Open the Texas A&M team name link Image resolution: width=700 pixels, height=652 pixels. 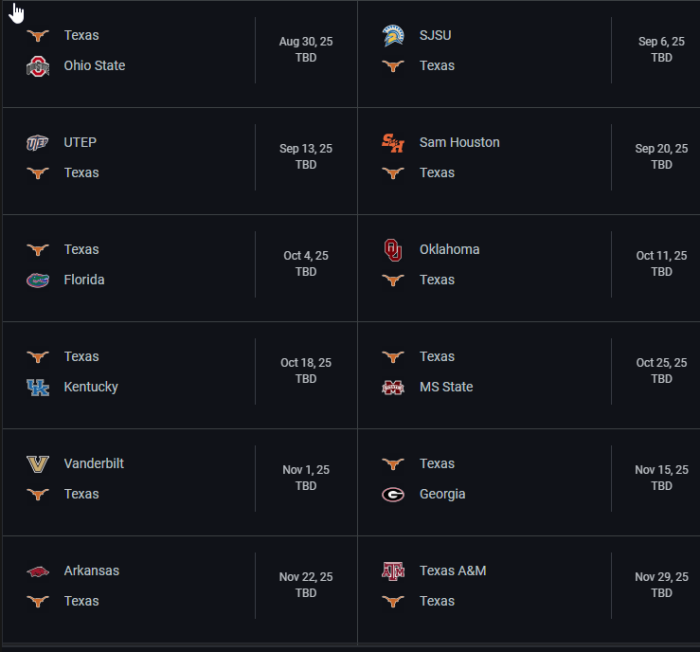click(x=453, y=571)
